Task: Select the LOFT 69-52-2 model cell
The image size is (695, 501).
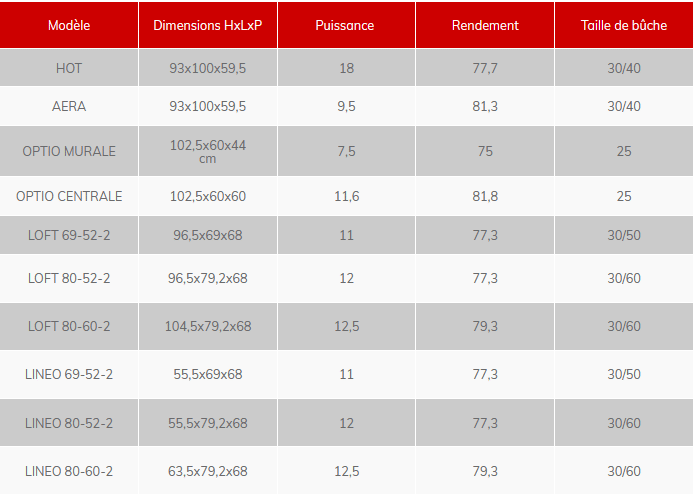Action: click(x=69, y=235)
